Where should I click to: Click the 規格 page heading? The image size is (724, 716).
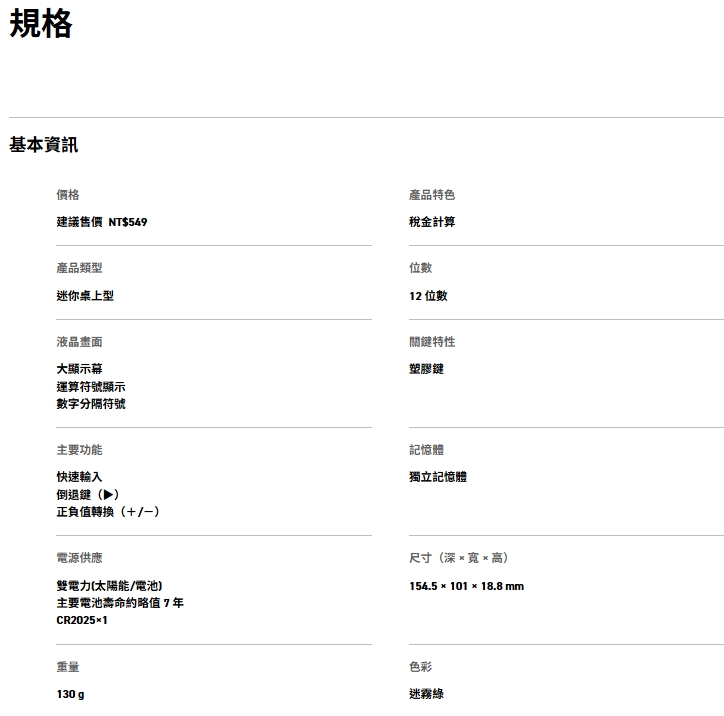click(41, 24)
